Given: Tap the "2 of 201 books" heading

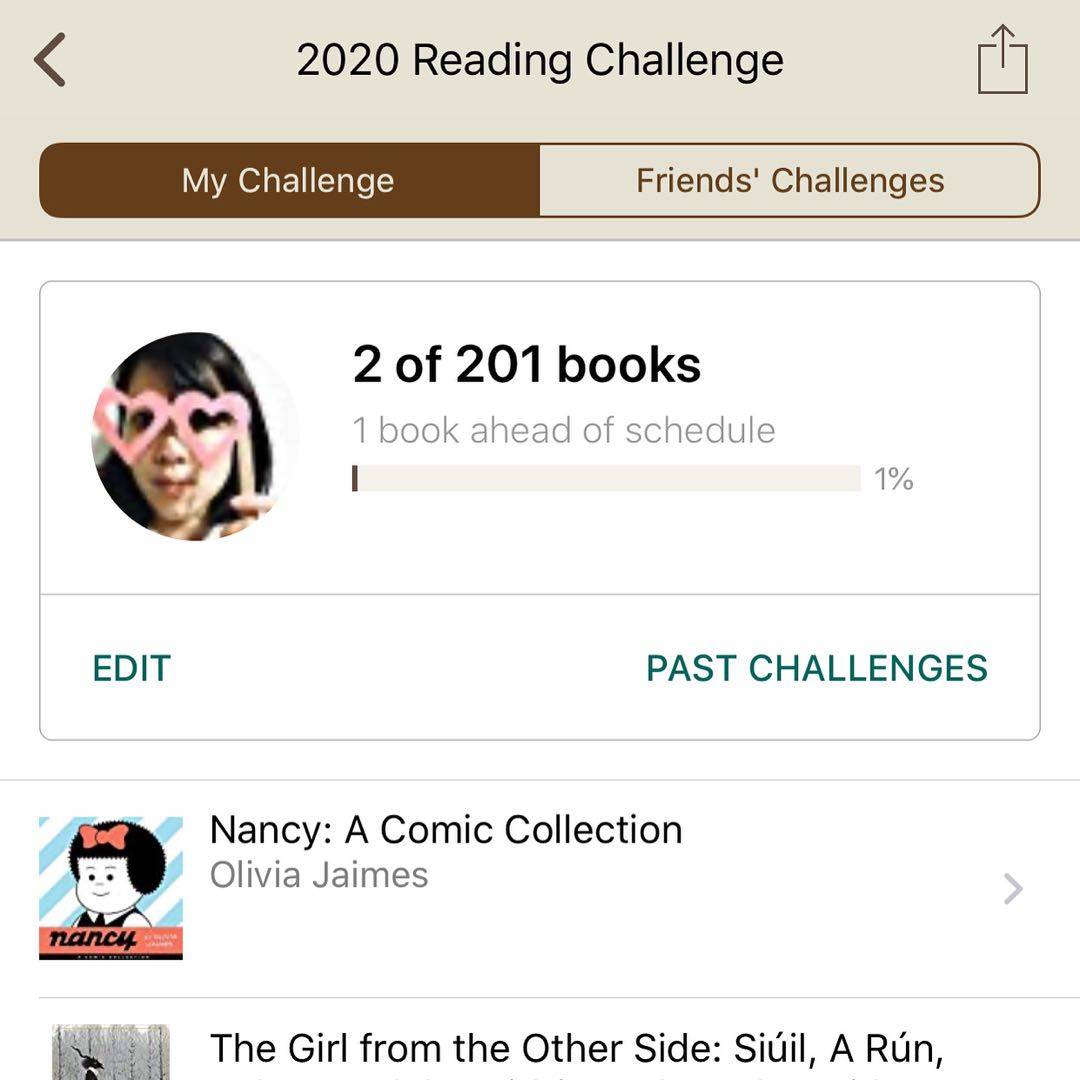Looking at the screenshot, I should 527,365.
